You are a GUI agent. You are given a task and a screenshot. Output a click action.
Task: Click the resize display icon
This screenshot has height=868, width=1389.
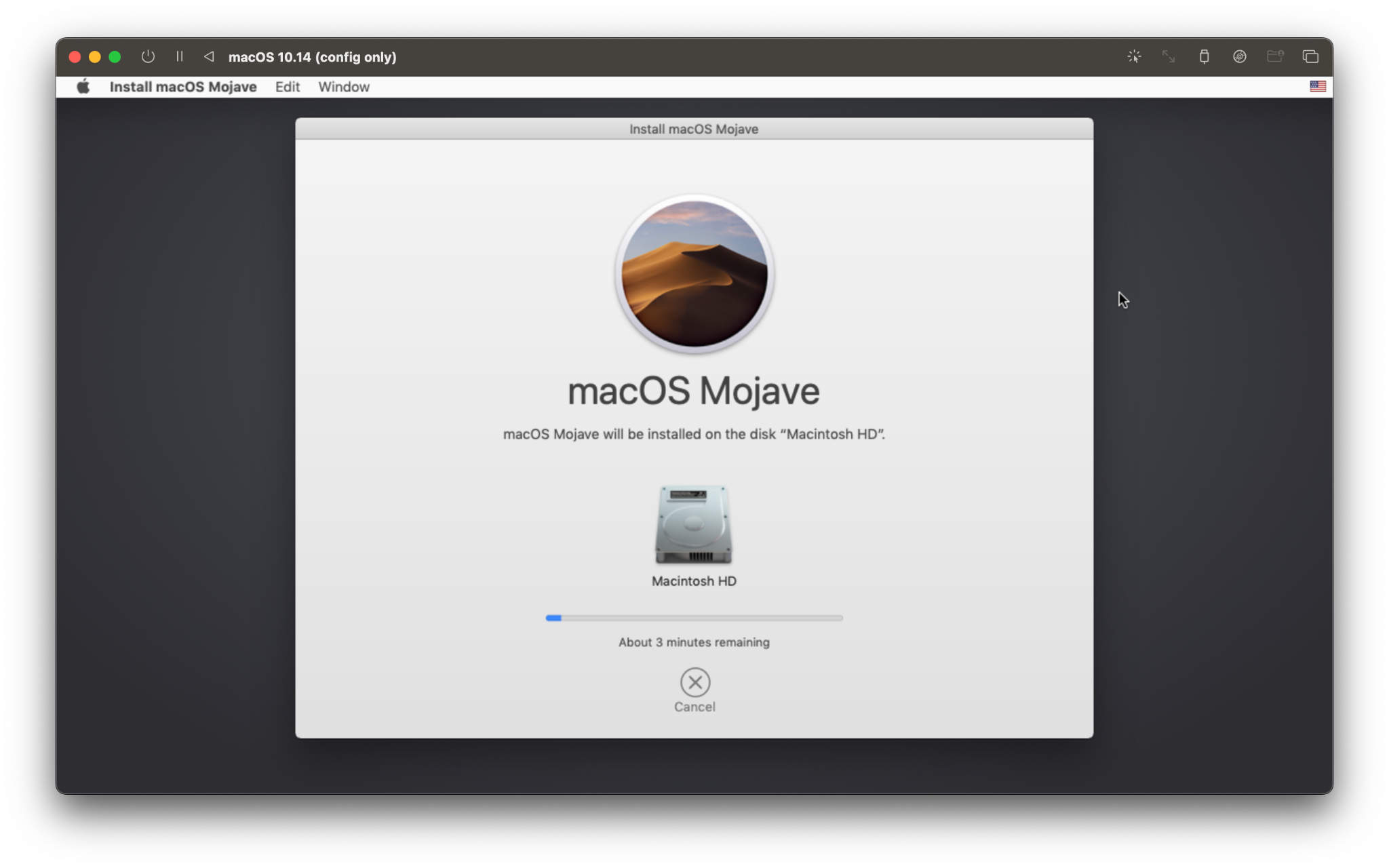click(1169, 56)
